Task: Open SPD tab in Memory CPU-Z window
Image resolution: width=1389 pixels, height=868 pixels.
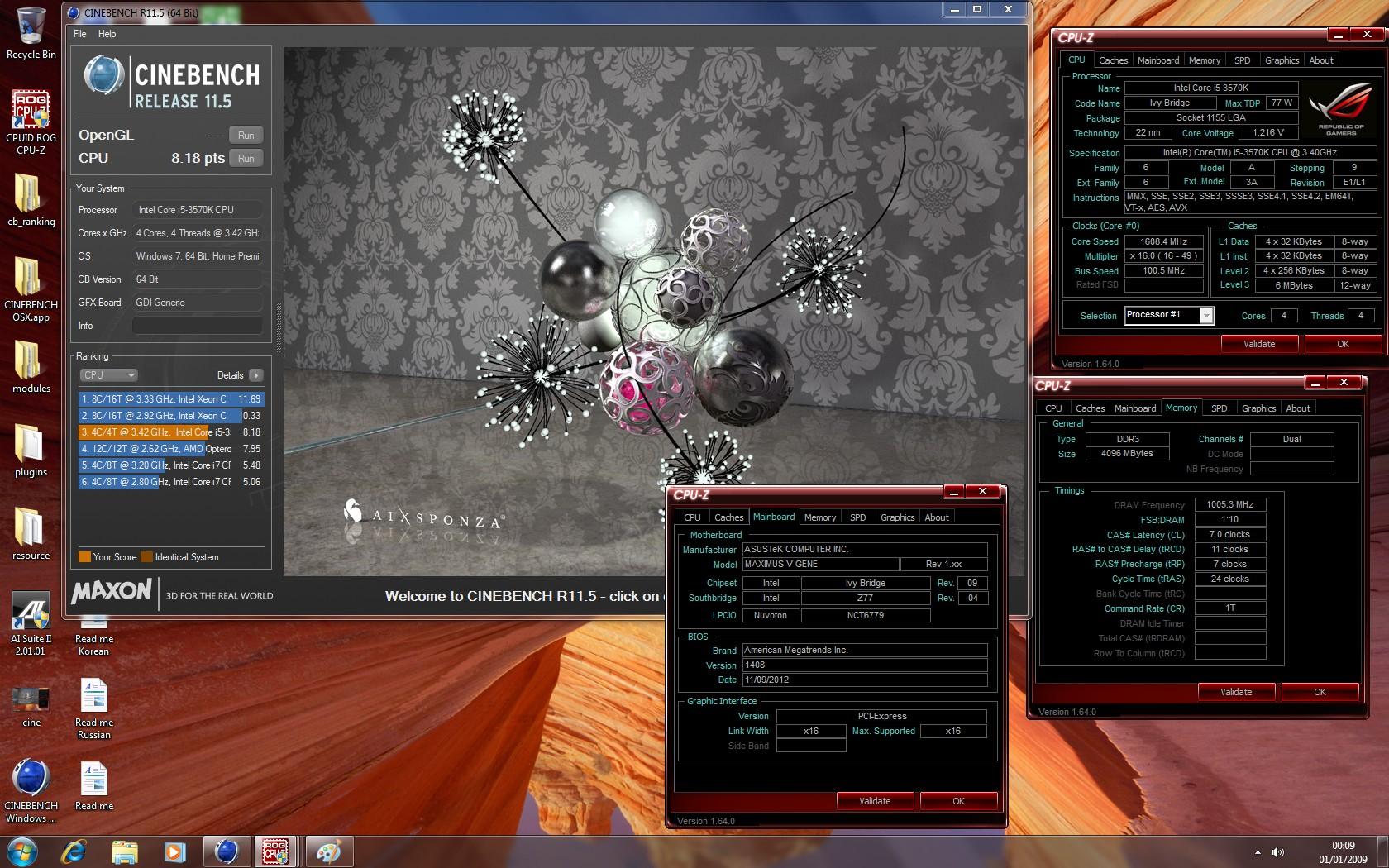Action: pos(1219,408)
